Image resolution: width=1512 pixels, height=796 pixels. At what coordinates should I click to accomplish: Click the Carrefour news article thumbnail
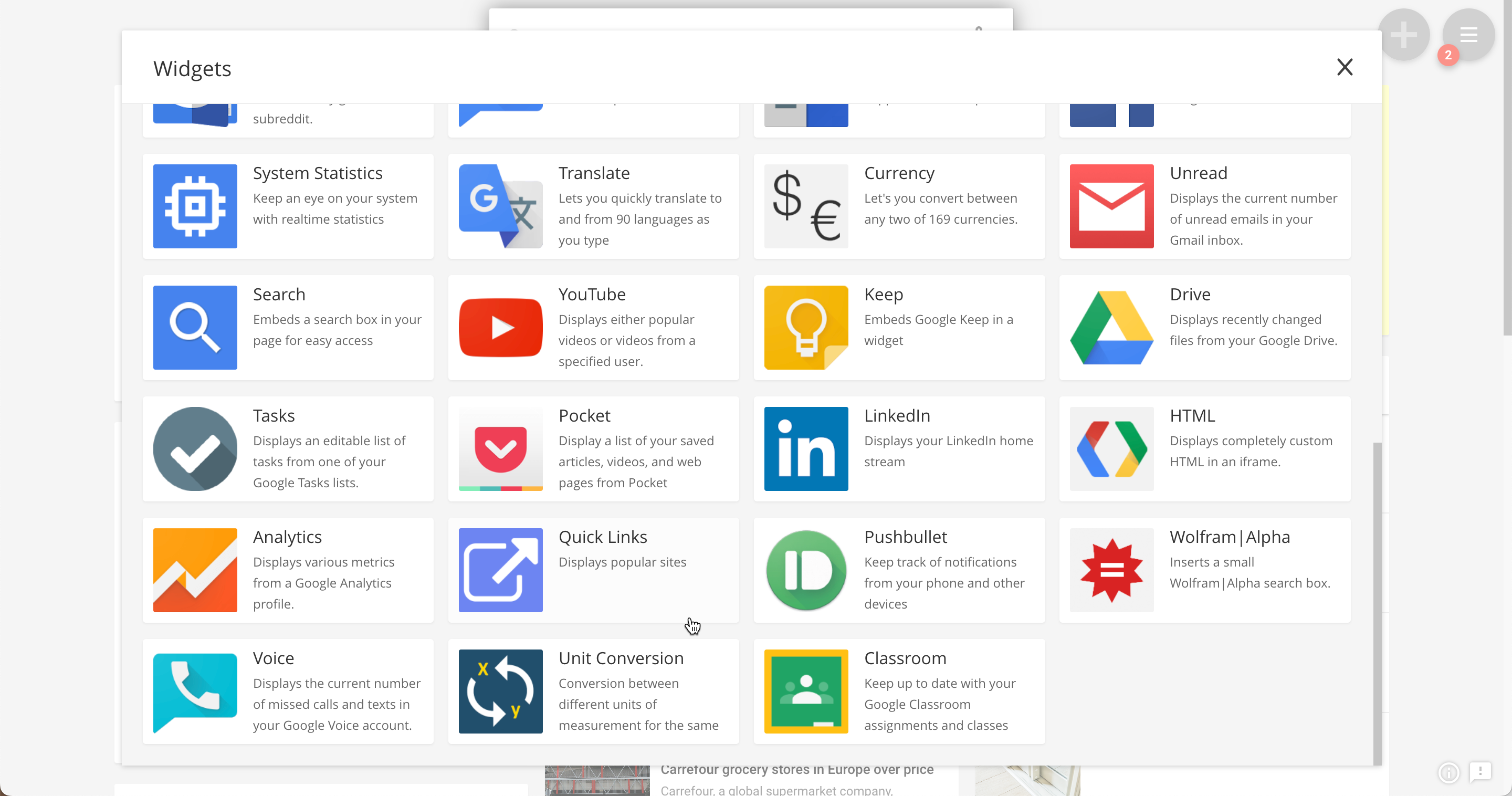(597, 780)
